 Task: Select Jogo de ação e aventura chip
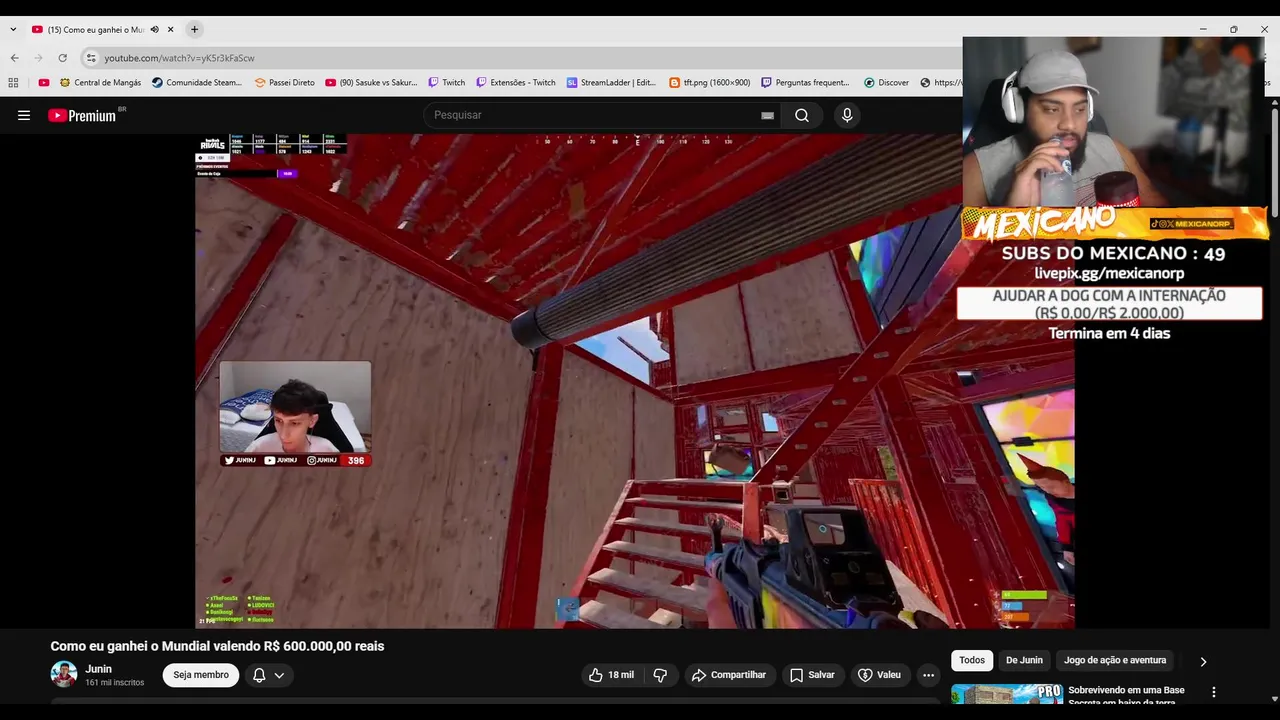[x=1115, y=660]
